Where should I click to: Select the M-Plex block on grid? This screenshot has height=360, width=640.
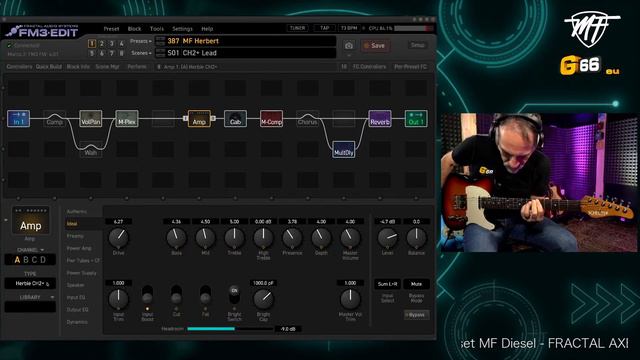pos(127,118)
